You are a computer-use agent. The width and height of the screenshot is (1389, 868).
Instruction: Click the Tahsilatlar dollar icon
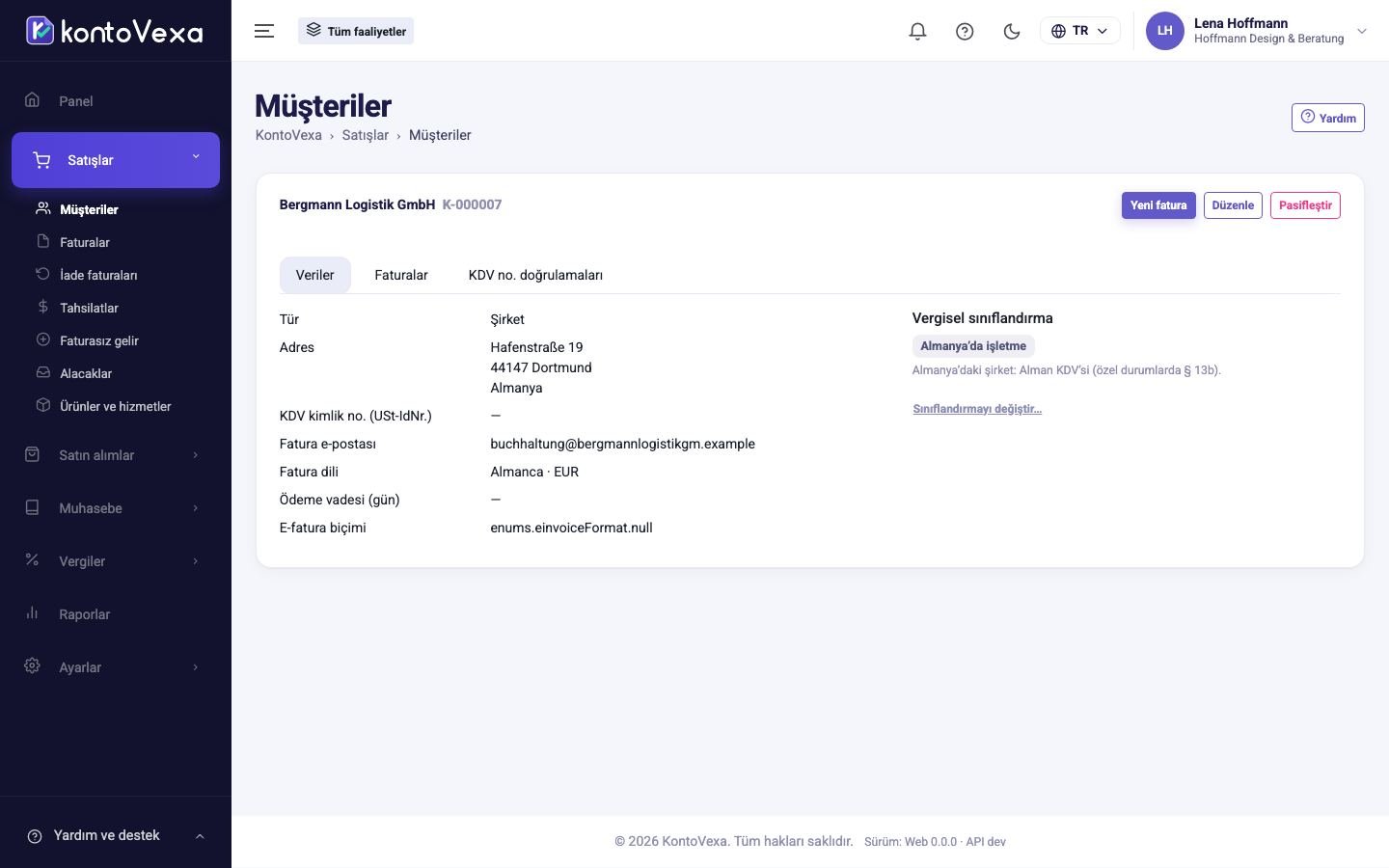pos(42,307)
